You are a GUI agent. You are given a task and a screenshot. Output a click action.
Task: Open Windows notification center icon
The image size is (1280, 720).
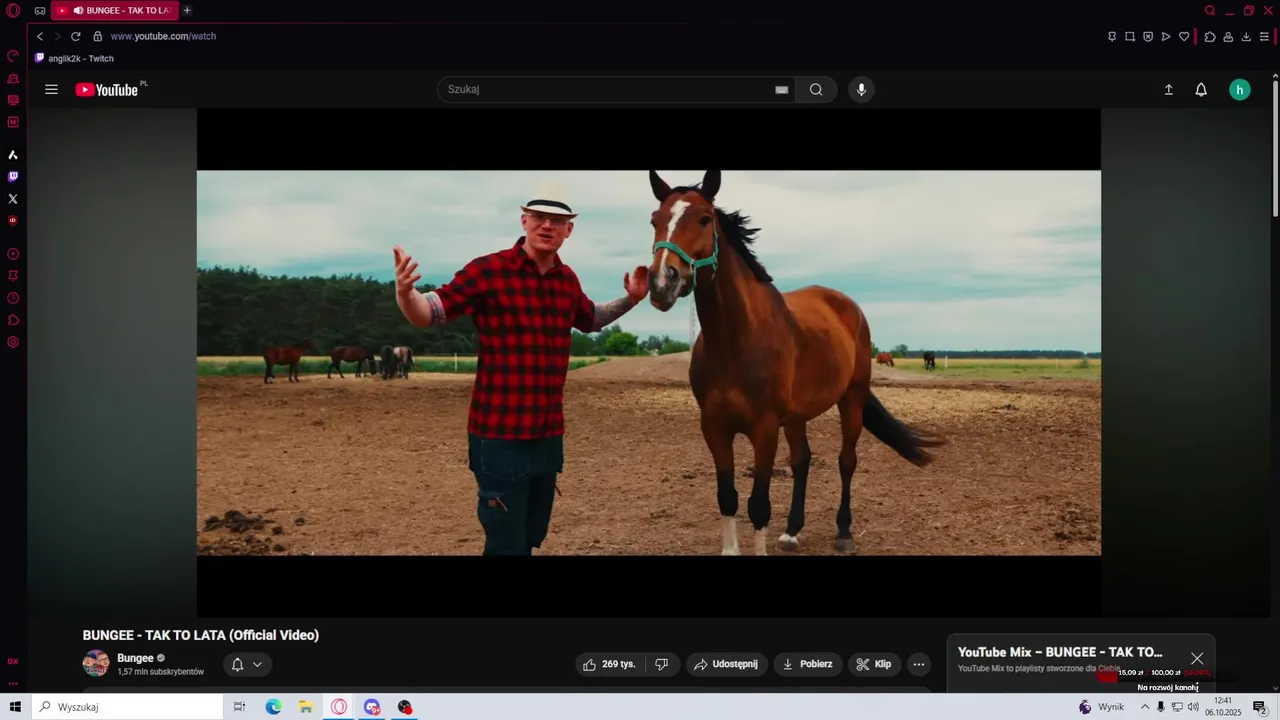tap(1260, 707)
